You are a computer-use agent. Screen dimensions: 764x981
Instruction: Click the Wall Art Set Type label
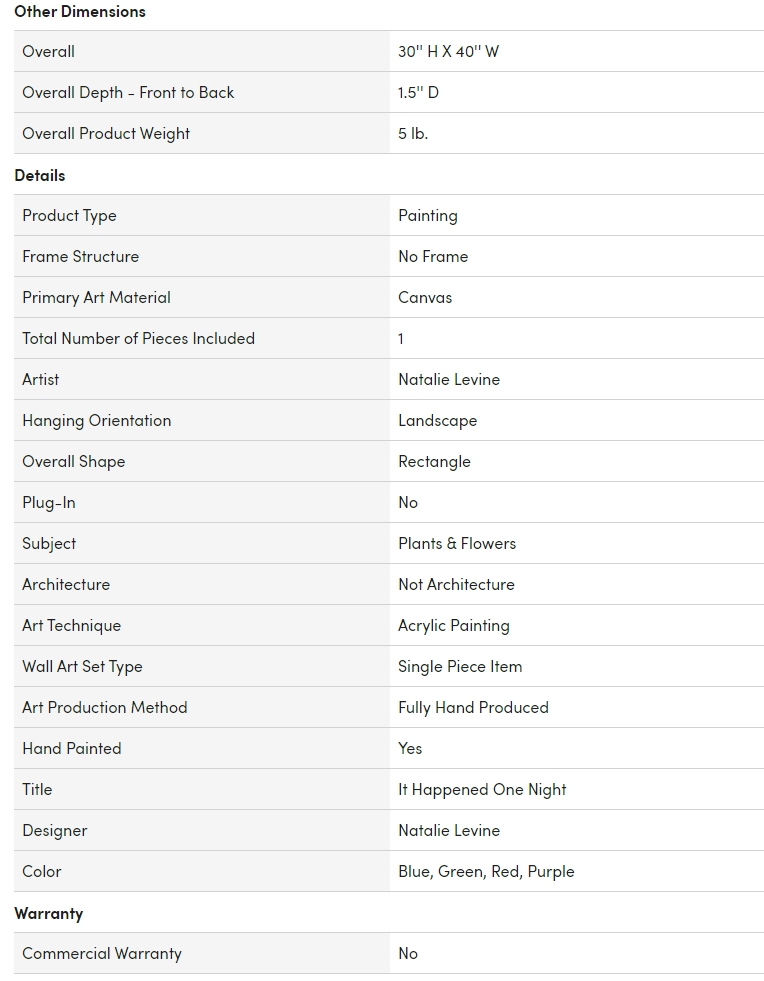pos(82,667)
